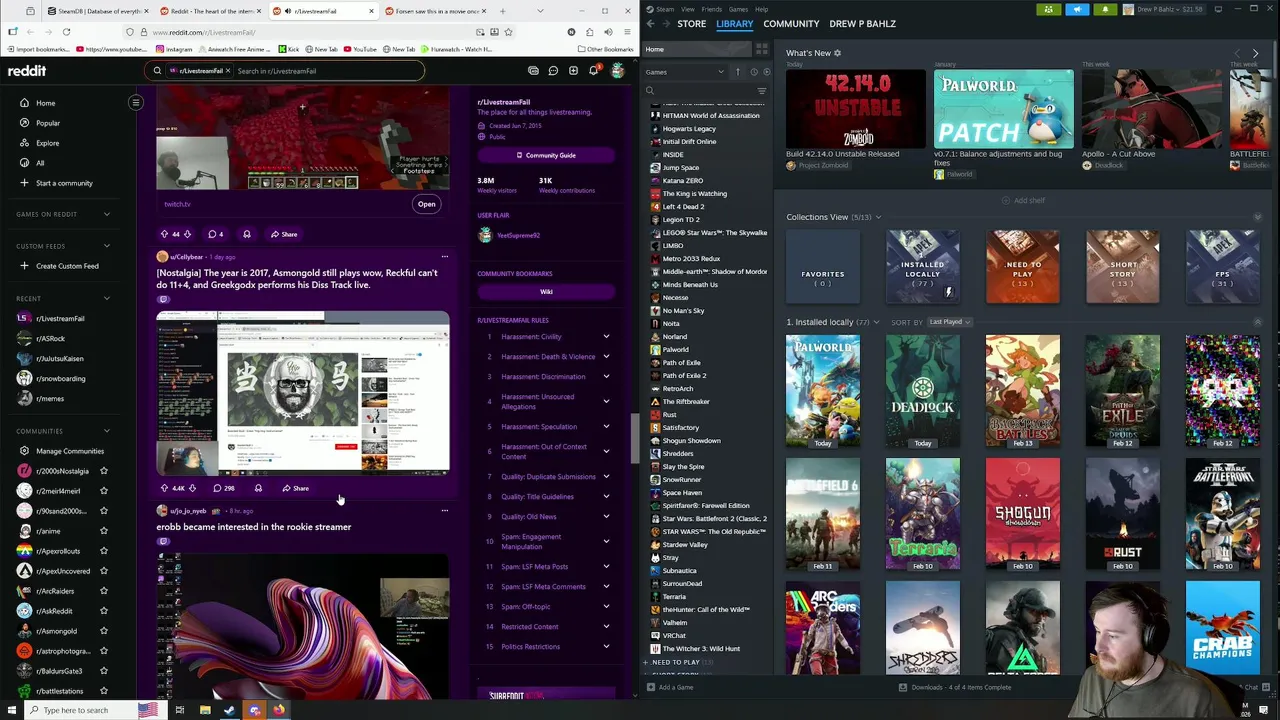This screenshot has height=720, width=1280.
Task: Open Steam Friends menu
Action: [x=711, y=9]
